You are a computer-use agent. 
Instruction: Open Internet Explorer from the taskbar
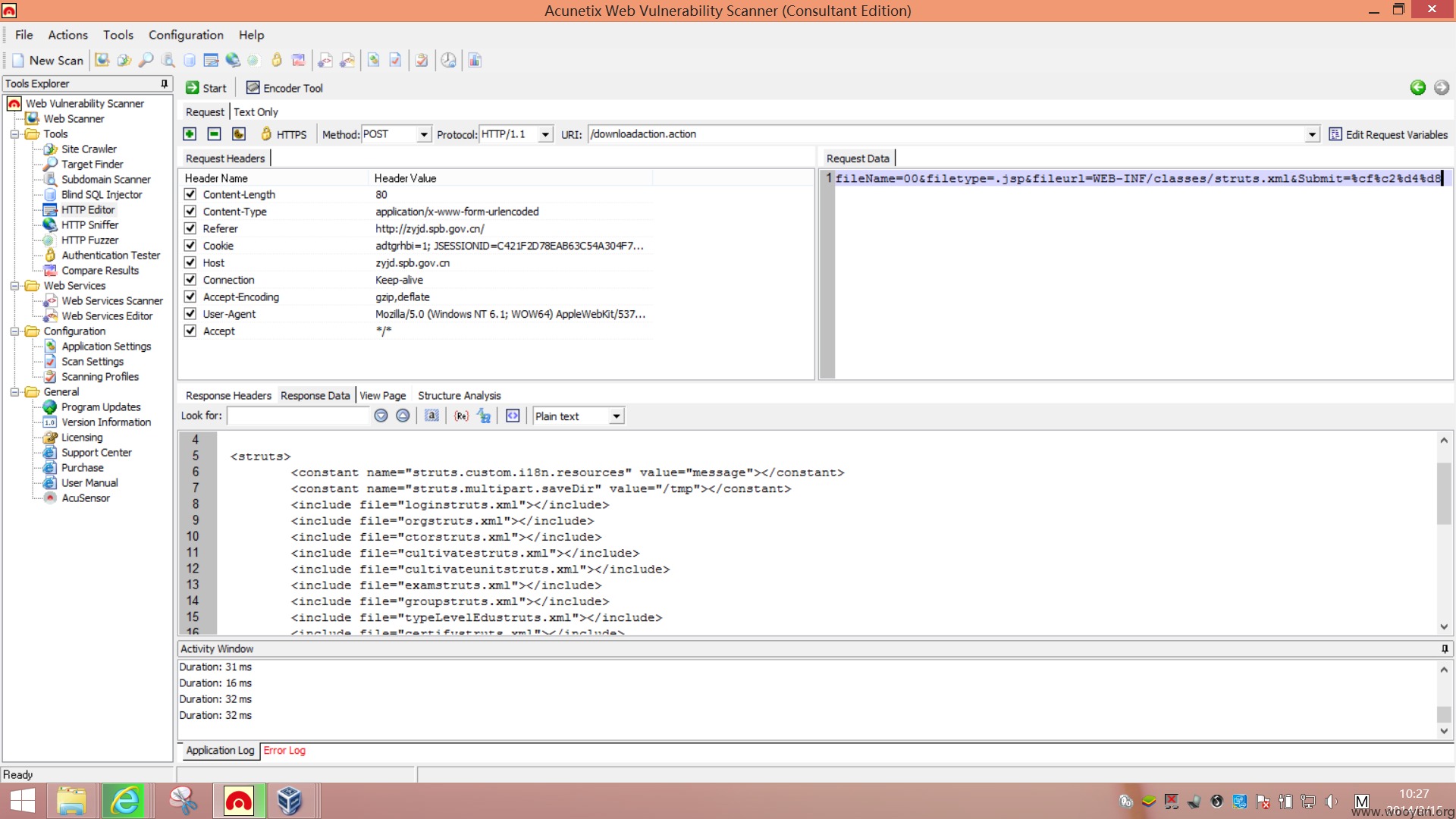coord(124,802)
